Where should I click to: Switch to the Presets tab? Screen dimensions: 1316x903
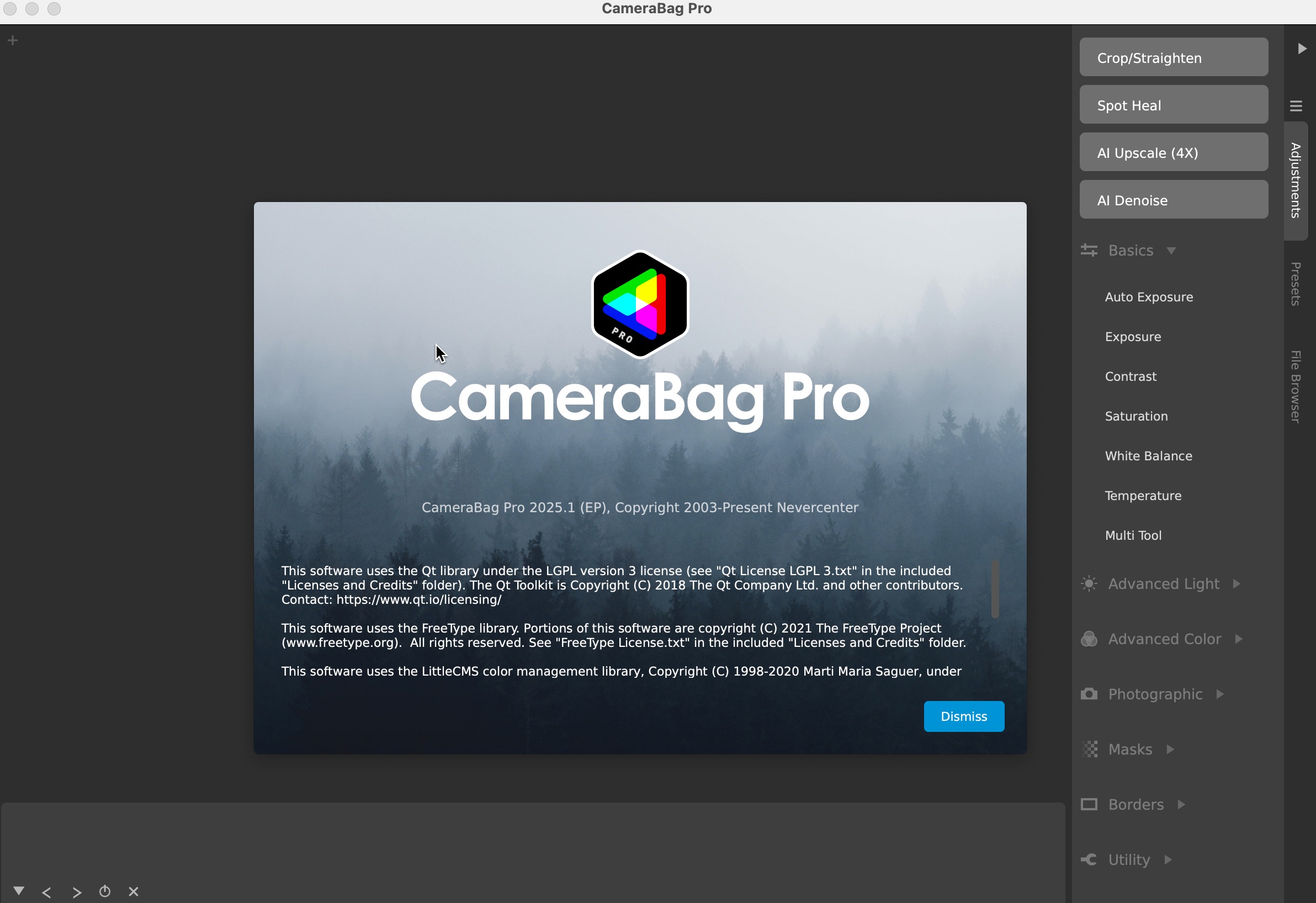(1296, 284)
